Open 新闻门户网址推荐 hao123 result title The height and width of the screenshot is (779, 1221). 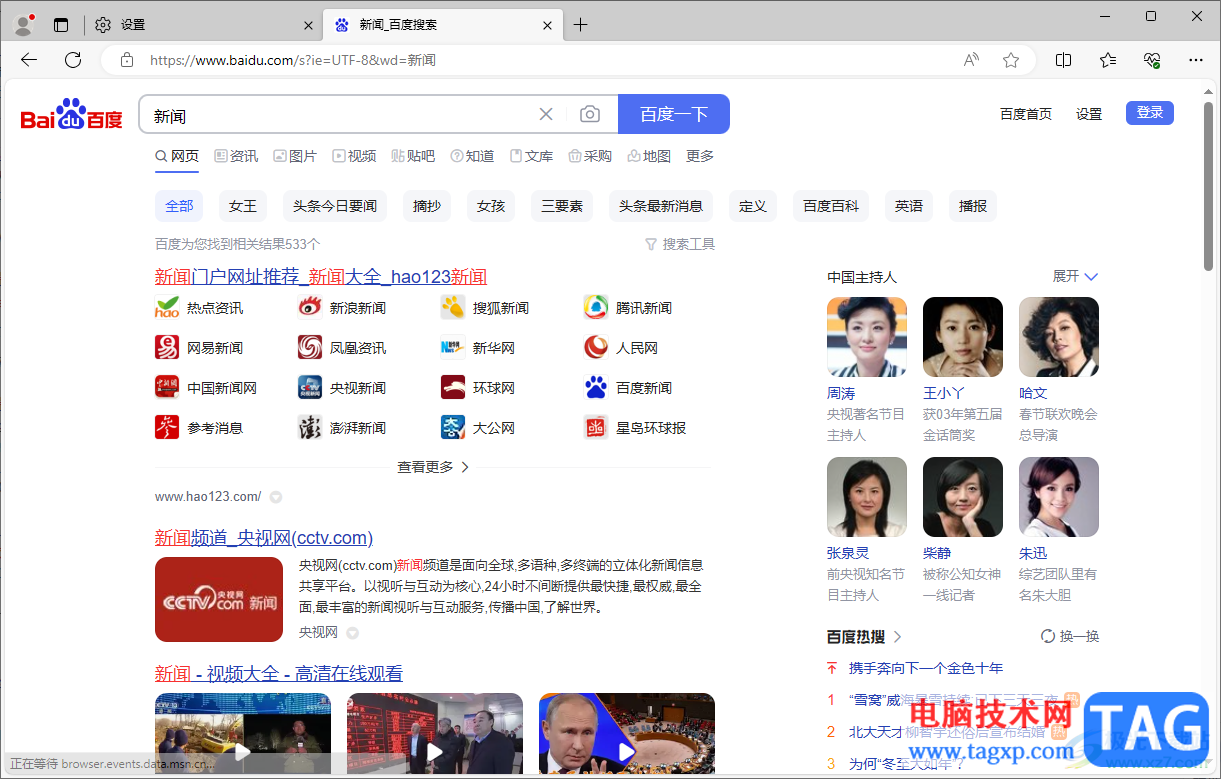[321, 277]
